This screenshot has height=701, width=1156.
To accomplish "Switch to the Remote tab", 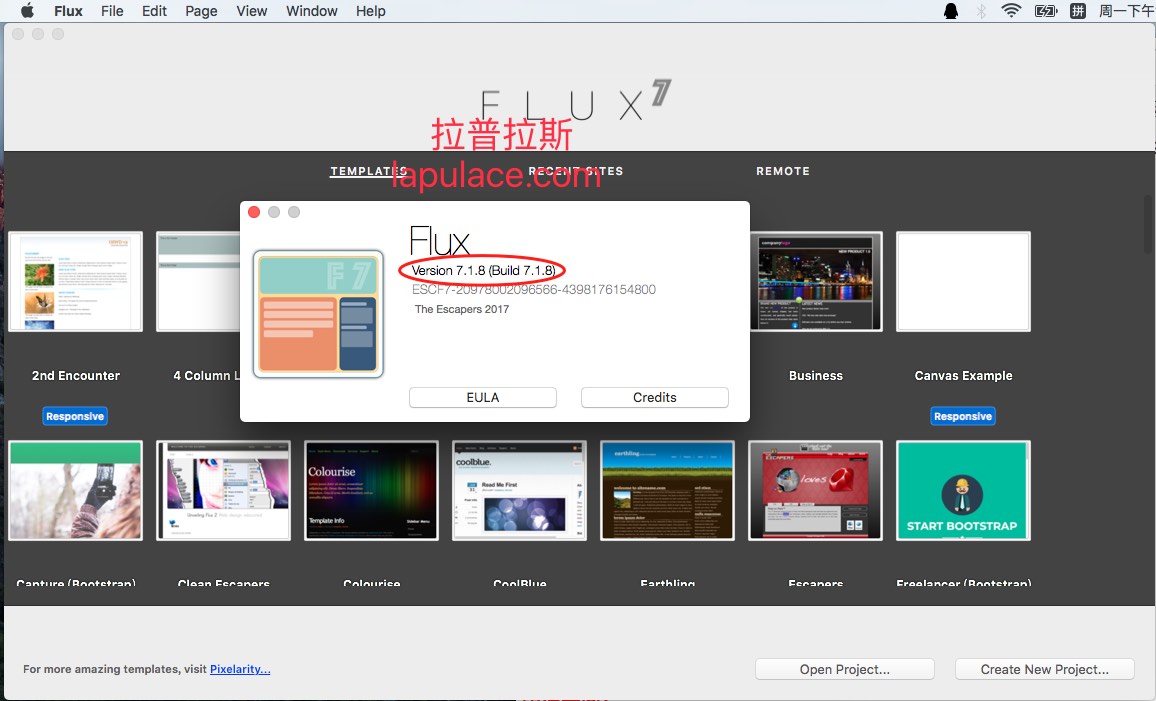I will (783, 171).
